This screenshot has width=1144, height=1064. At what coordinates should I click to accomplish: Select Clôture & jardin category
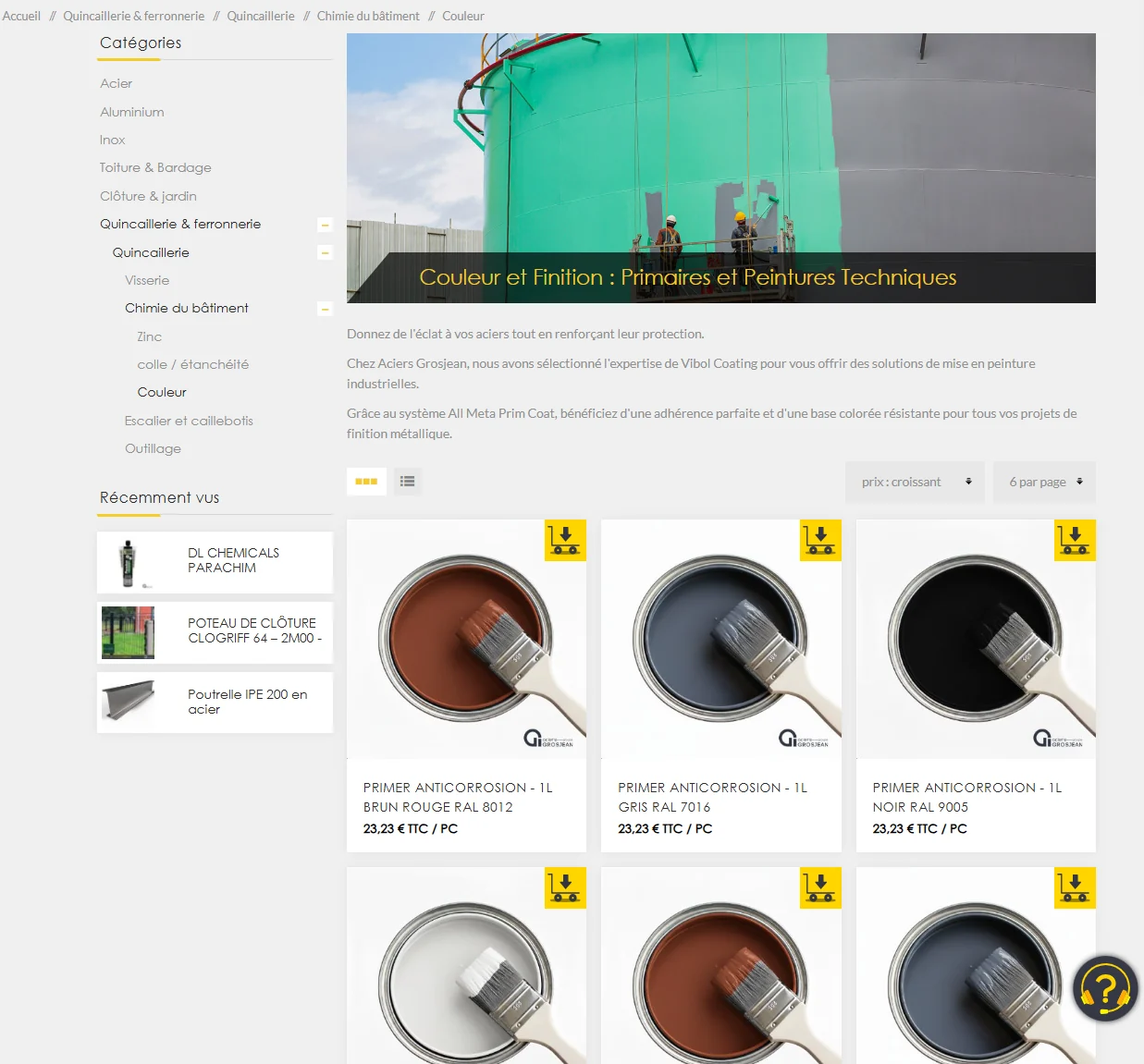pyautogui.click(x=148, y=196)
